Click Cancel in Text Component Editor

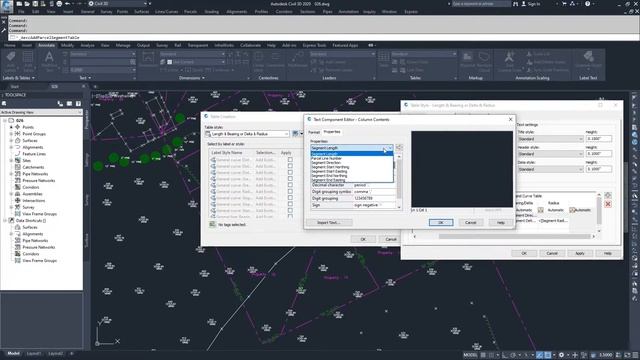471,222
